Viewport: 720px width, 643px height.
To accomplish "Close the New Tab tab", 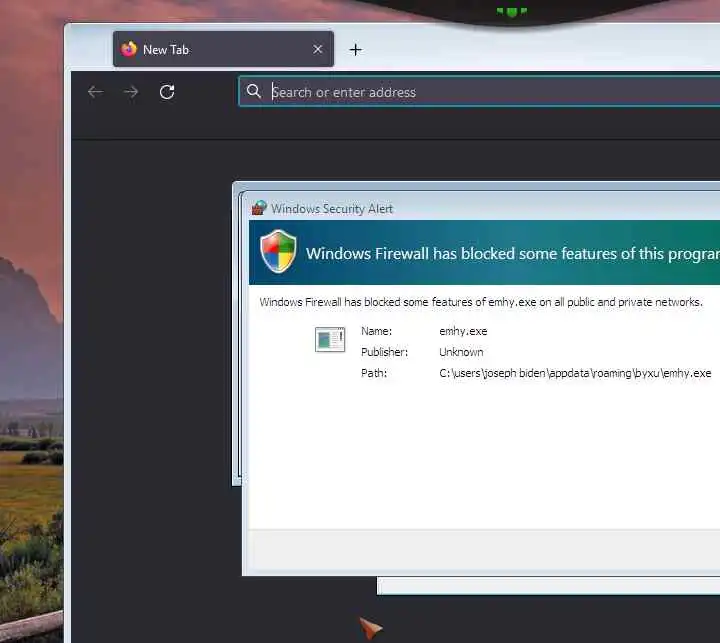I will 317,49.
